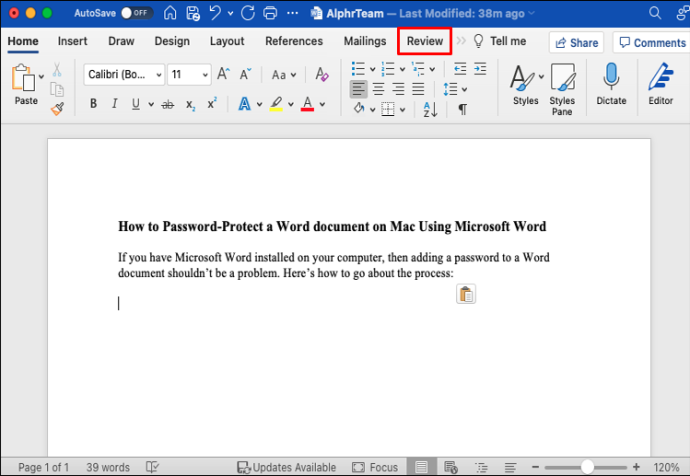690x476 pixels.
Task: Click Decrease Font Size icon
Action: (x=246, y=74)
